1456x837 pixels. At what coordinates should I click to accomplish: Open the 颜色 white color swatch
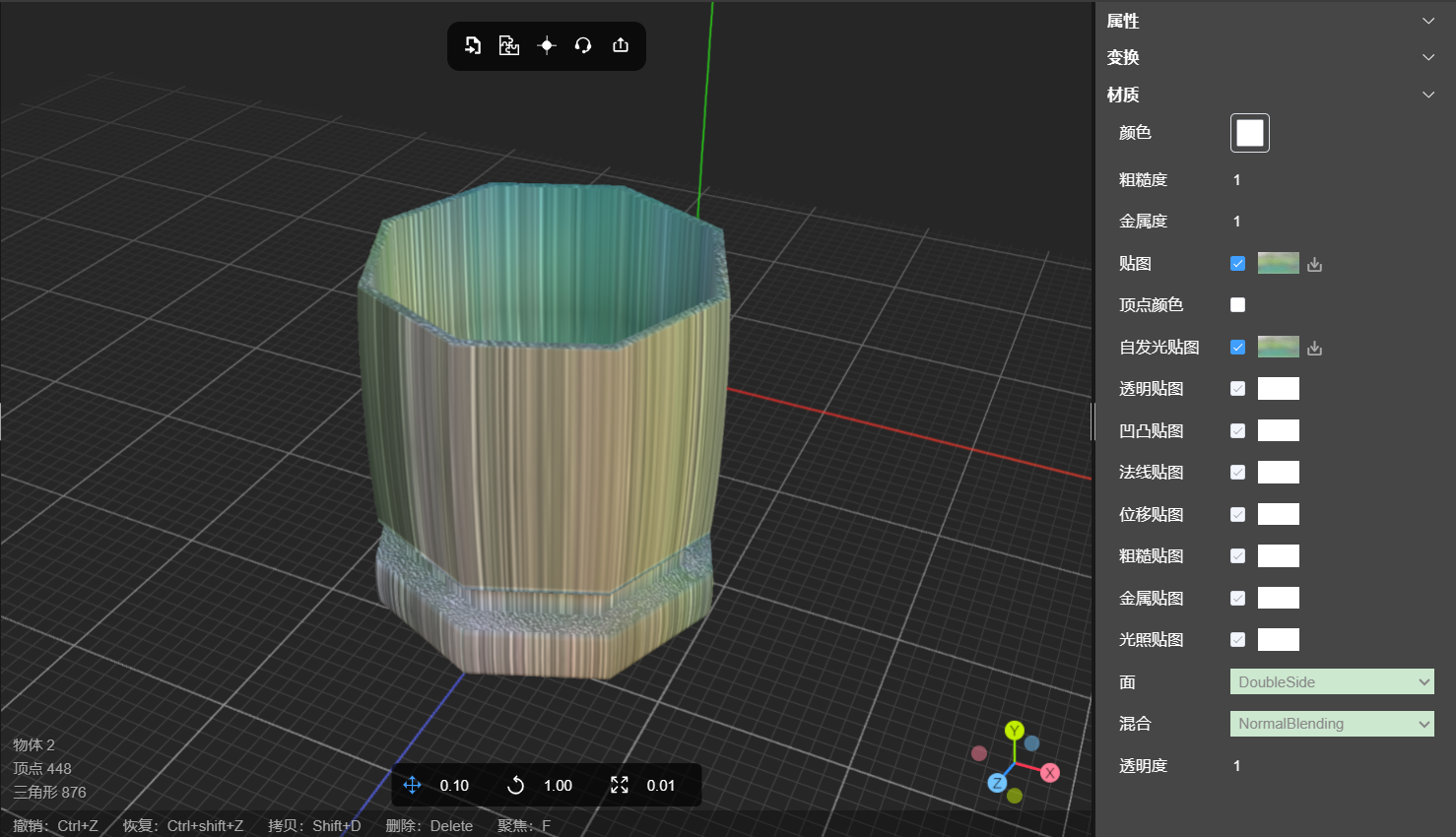1250,133
